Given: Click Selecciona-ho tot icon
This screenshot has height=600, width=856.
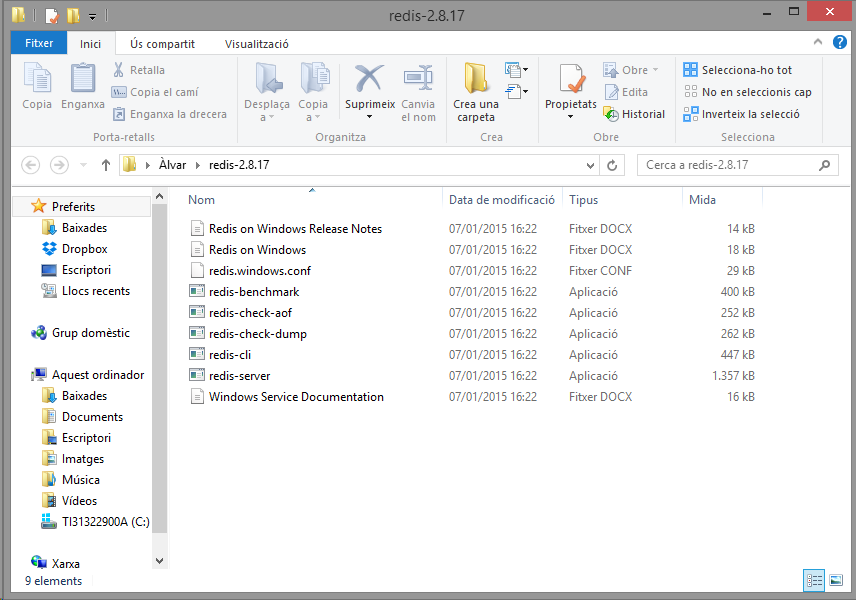Looking at the screenshot, I should [691, 70].
